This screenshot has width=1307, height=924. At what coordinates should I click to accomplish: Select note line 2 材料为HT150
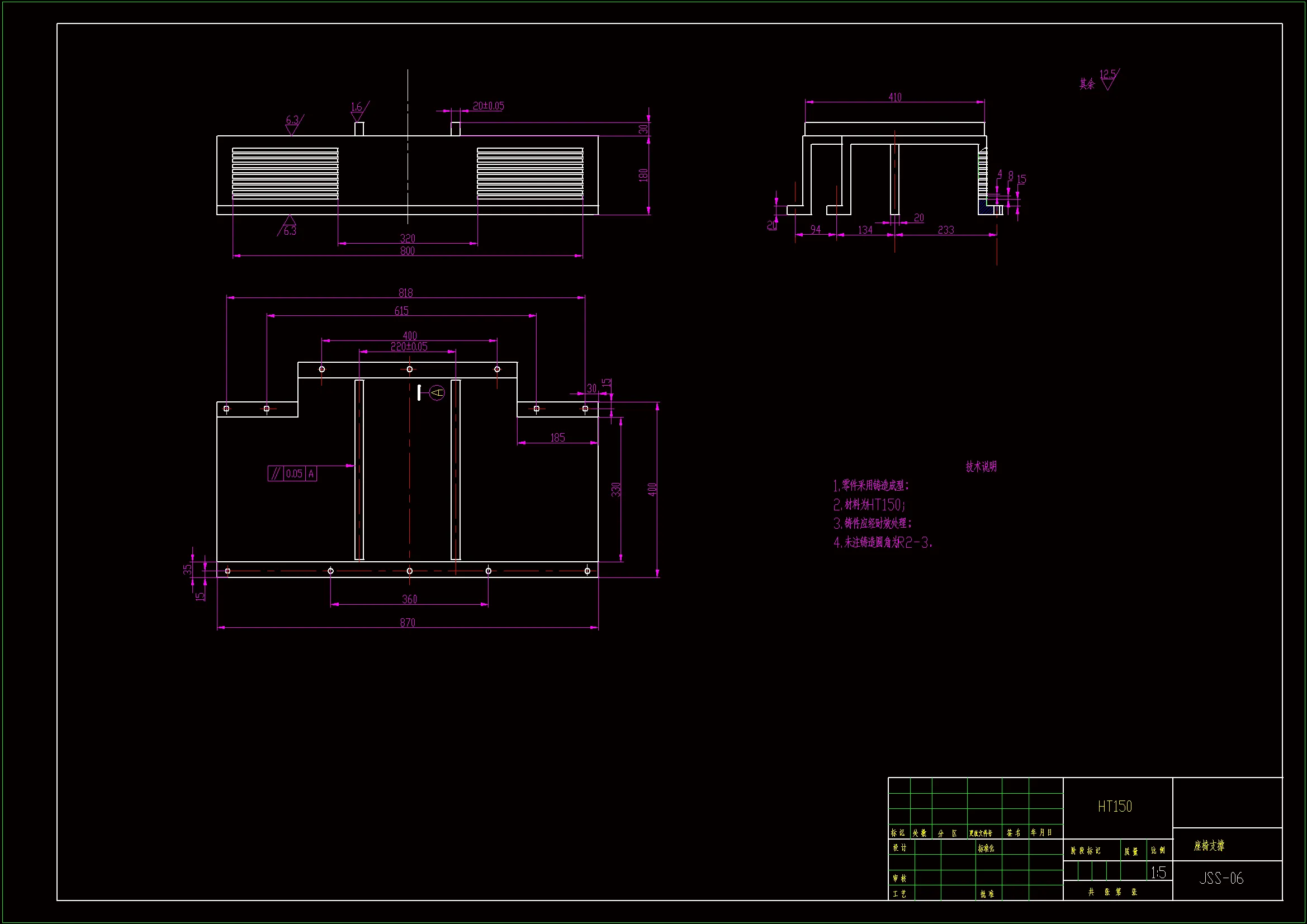pos(869,504)
